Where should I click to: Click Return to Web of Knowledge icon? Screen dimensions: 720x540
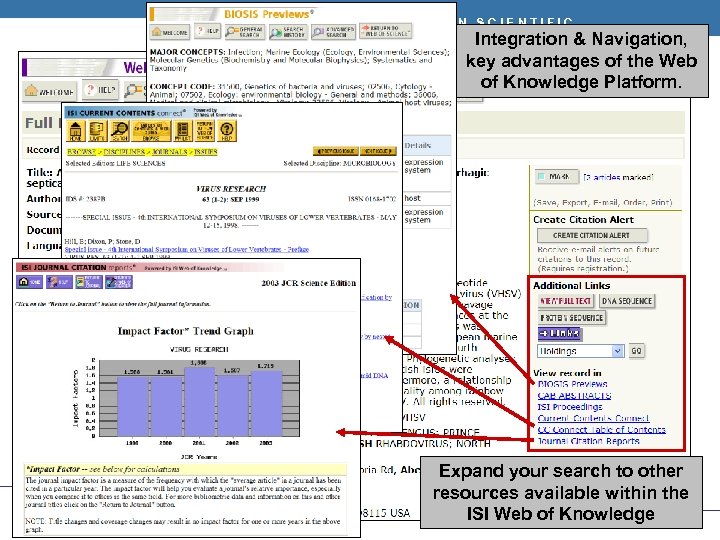205,131
